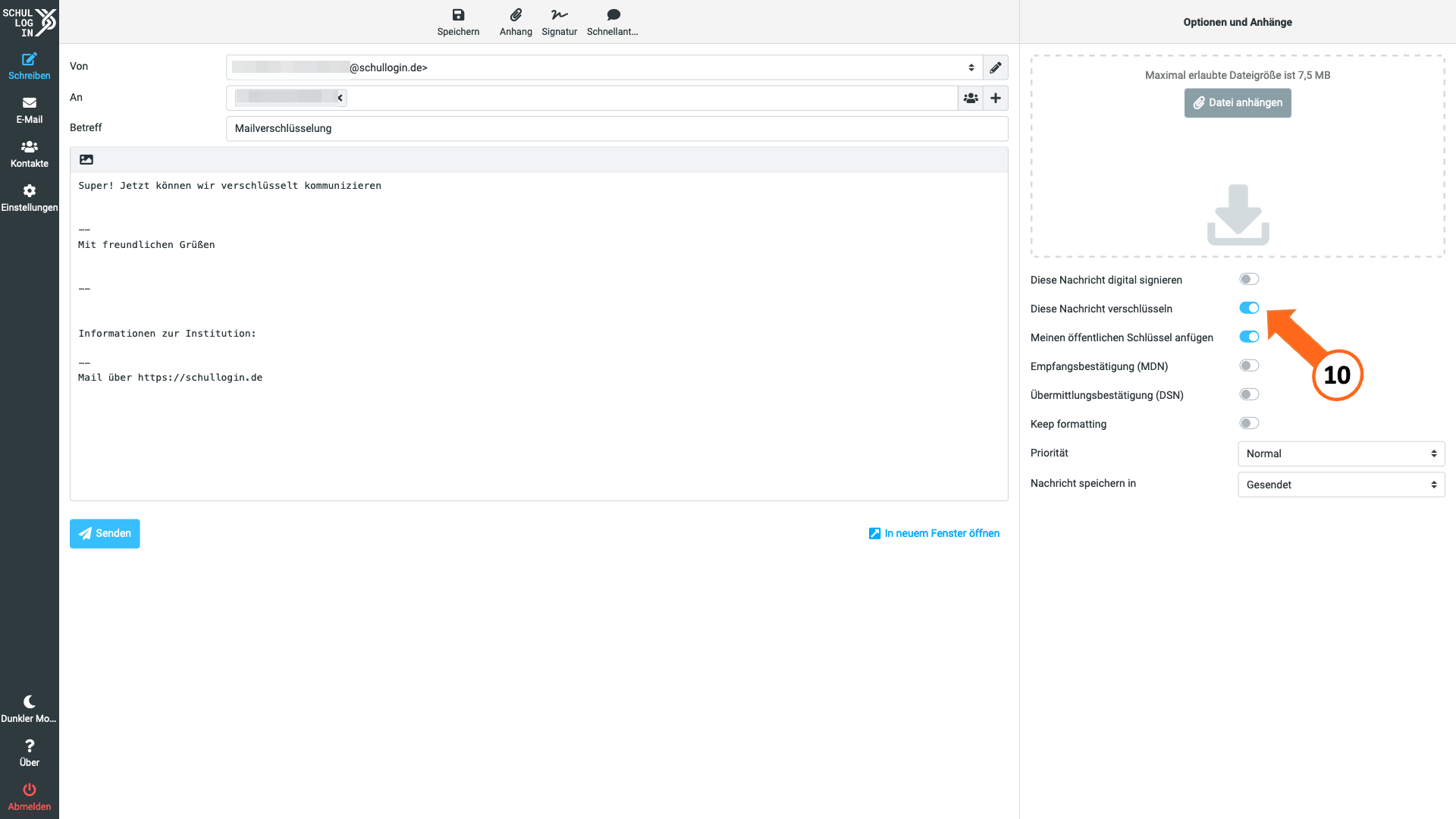Disable Diese Nachricht verschlüsseln switch
The width and height of the screenshot is (1456, 819).
pos(1249,308)
